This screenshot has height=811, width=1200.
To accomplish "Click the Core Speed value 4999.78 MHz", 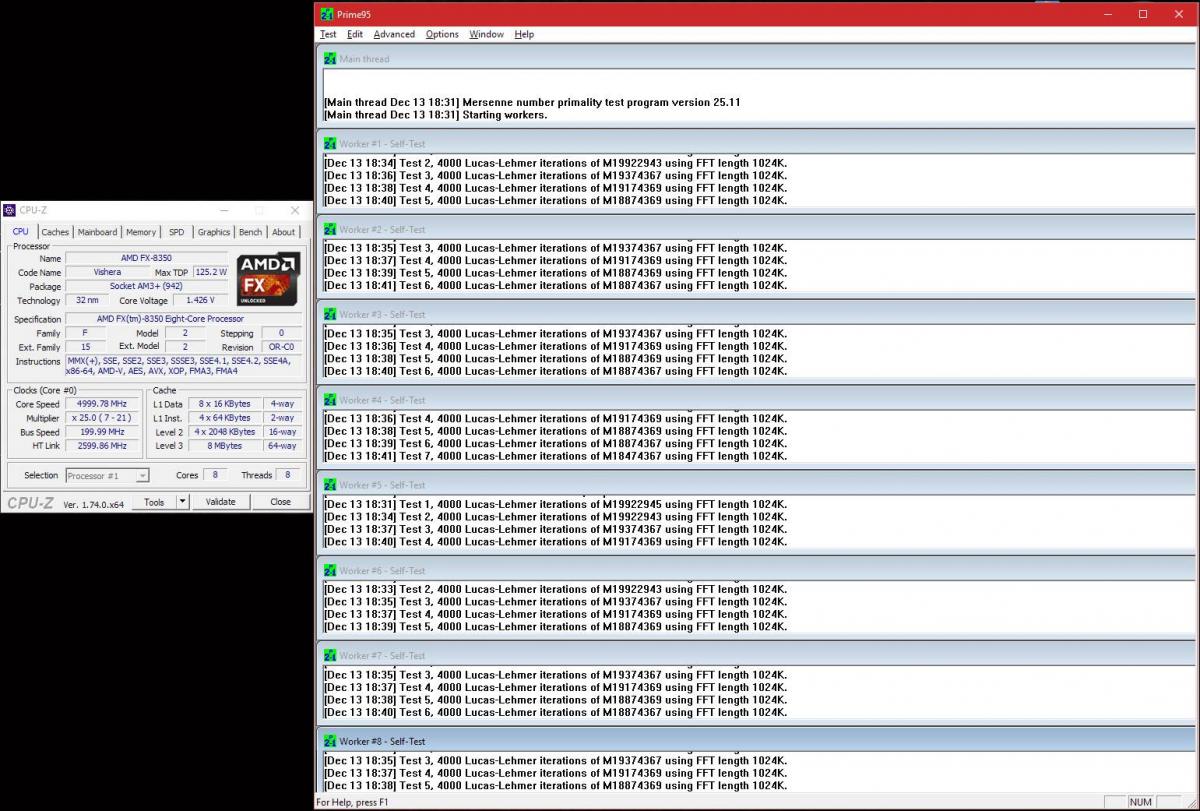I will 102,404.
